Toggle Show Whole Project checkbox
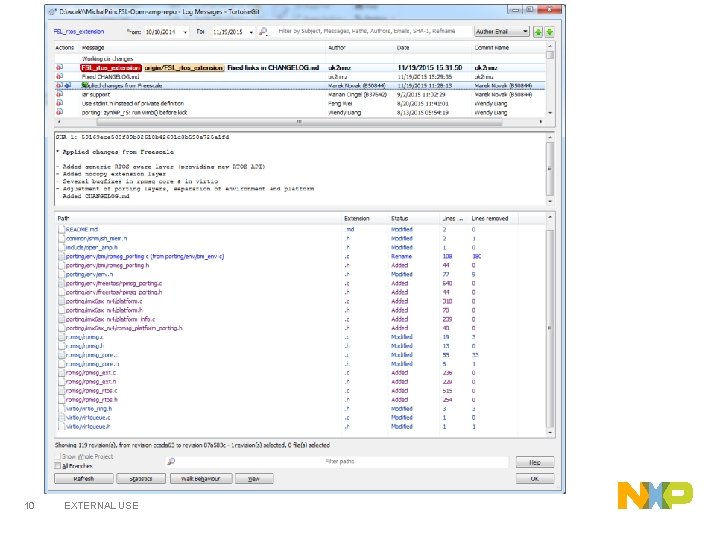The width and height of the screenshot is (720, 540). click(57, 456)
